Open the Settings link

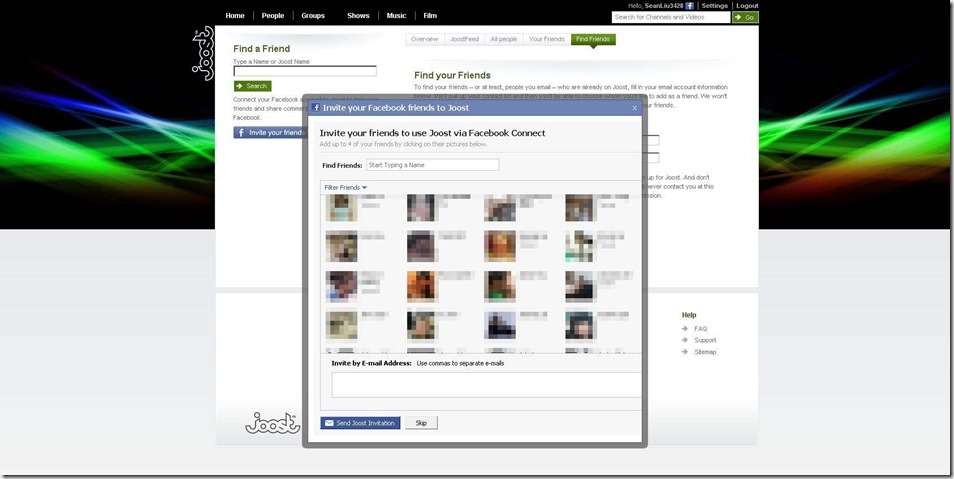point(714,5)
